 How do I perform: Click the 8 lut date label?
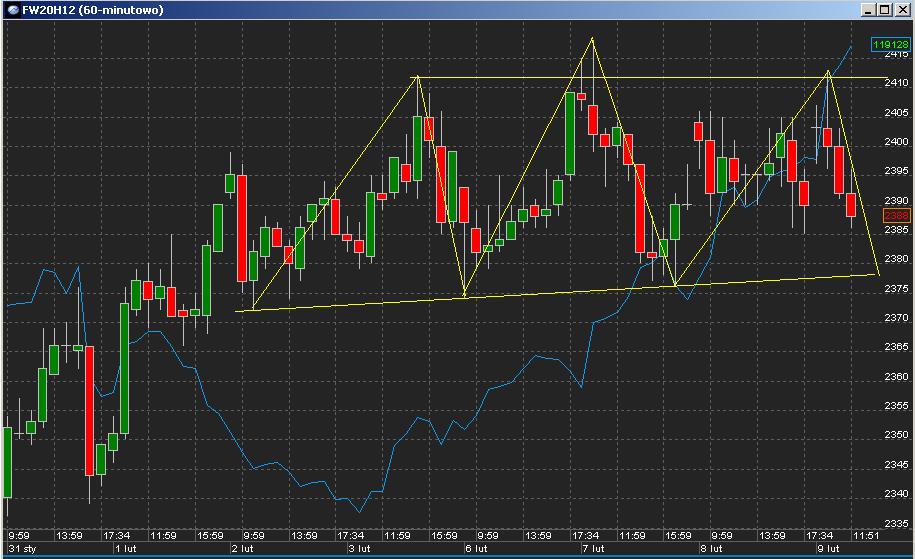click(711, 548)
